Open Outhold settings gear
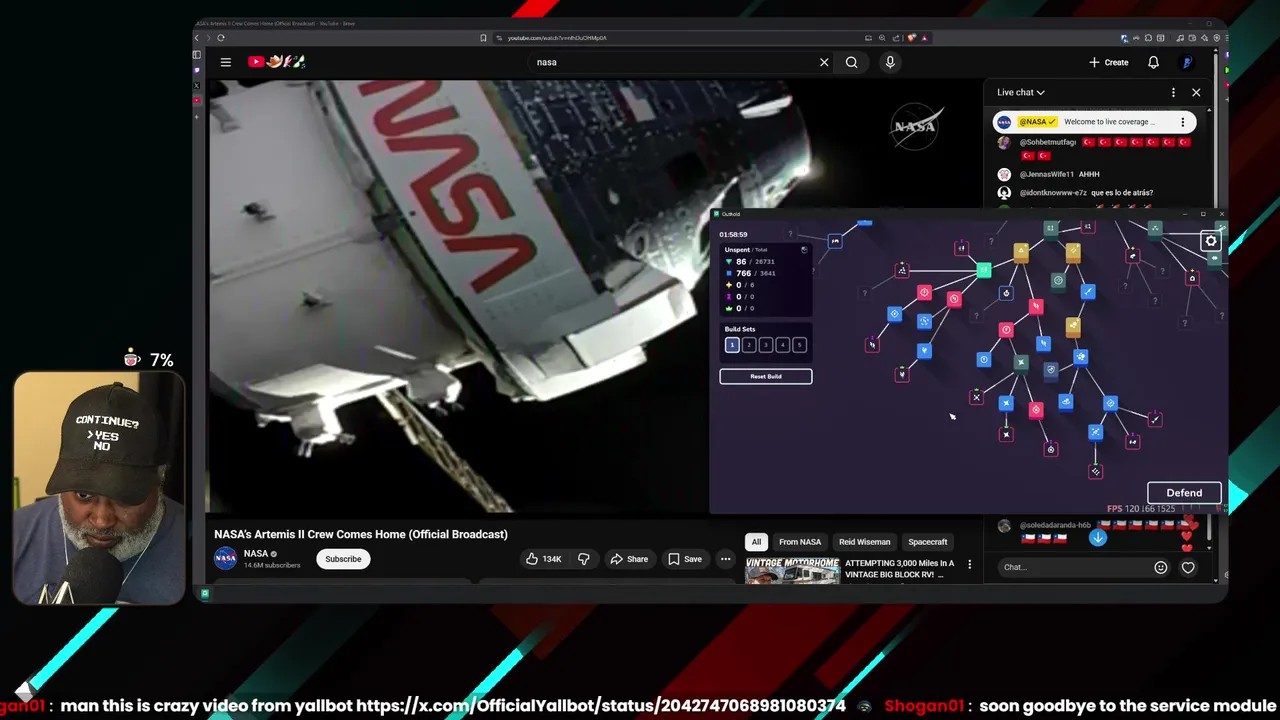 (1211, 241)
